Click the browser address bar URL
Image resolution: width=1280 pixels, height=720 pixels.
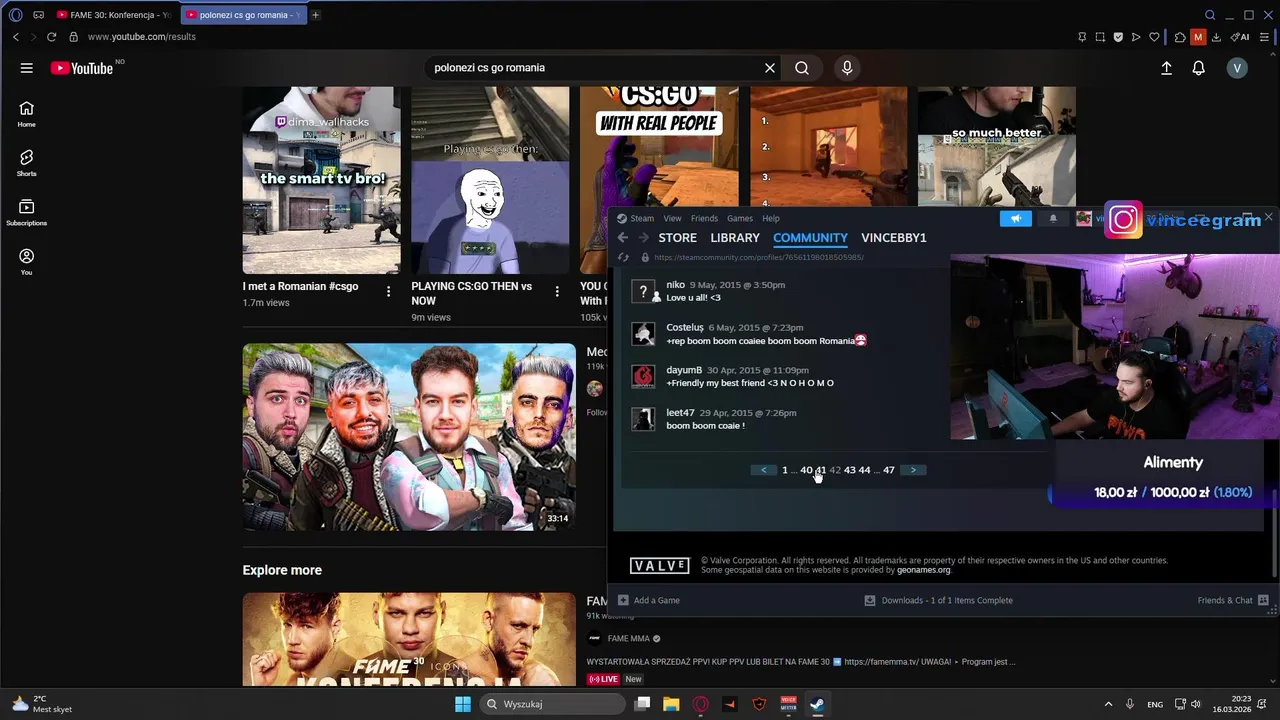(141, 37)
